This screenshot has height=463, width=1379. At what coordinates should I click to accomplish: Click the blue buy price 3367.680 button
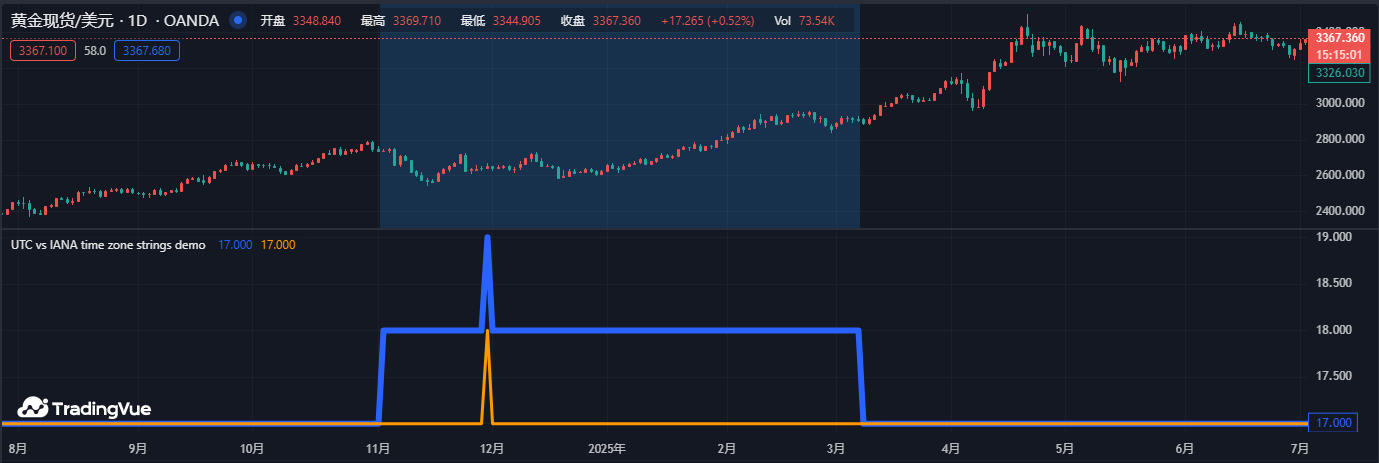pos(147,50)
